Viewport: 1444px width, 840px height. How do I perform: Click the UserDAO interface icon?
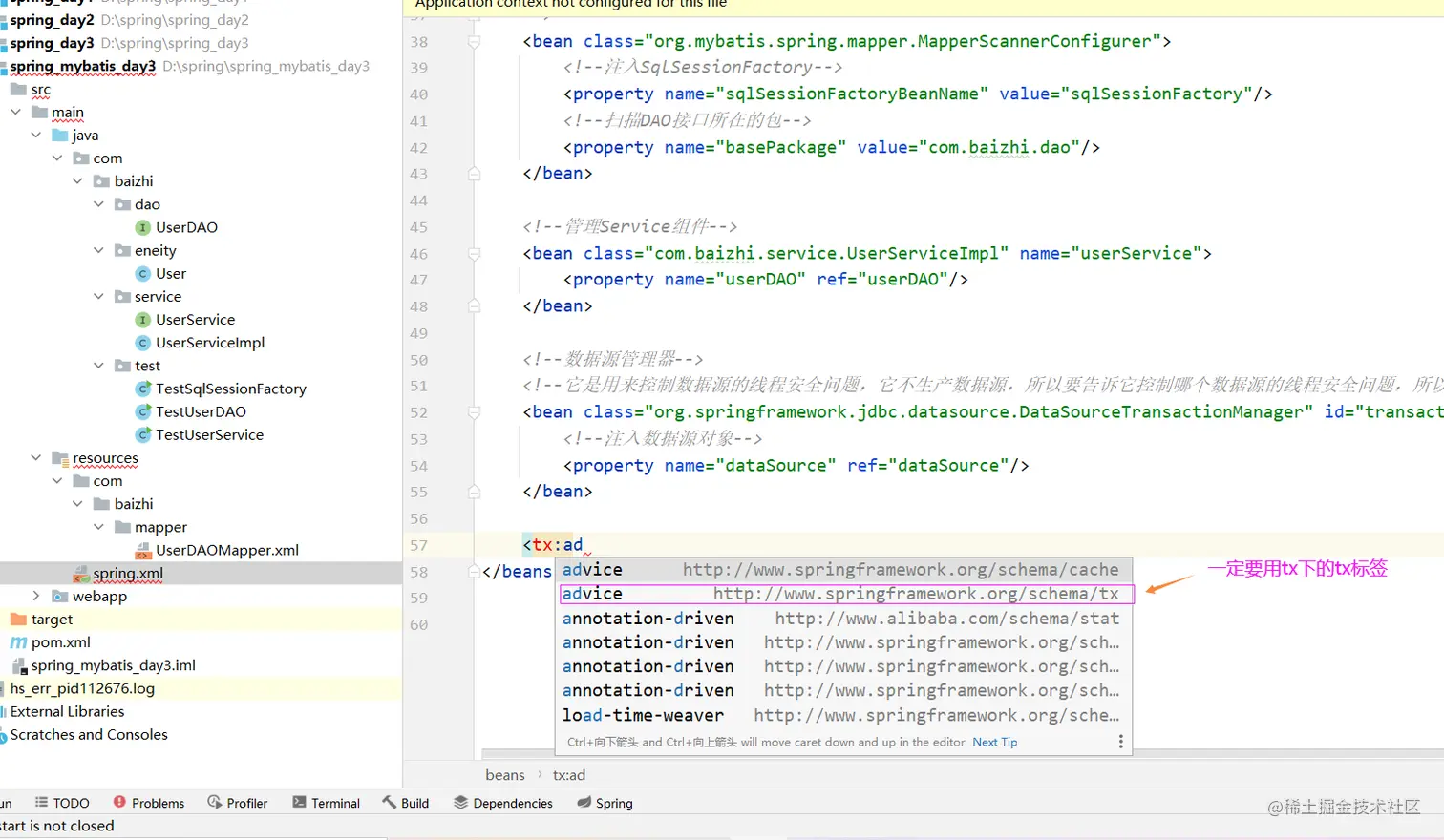pyautogui.click(x=143, y=227)
